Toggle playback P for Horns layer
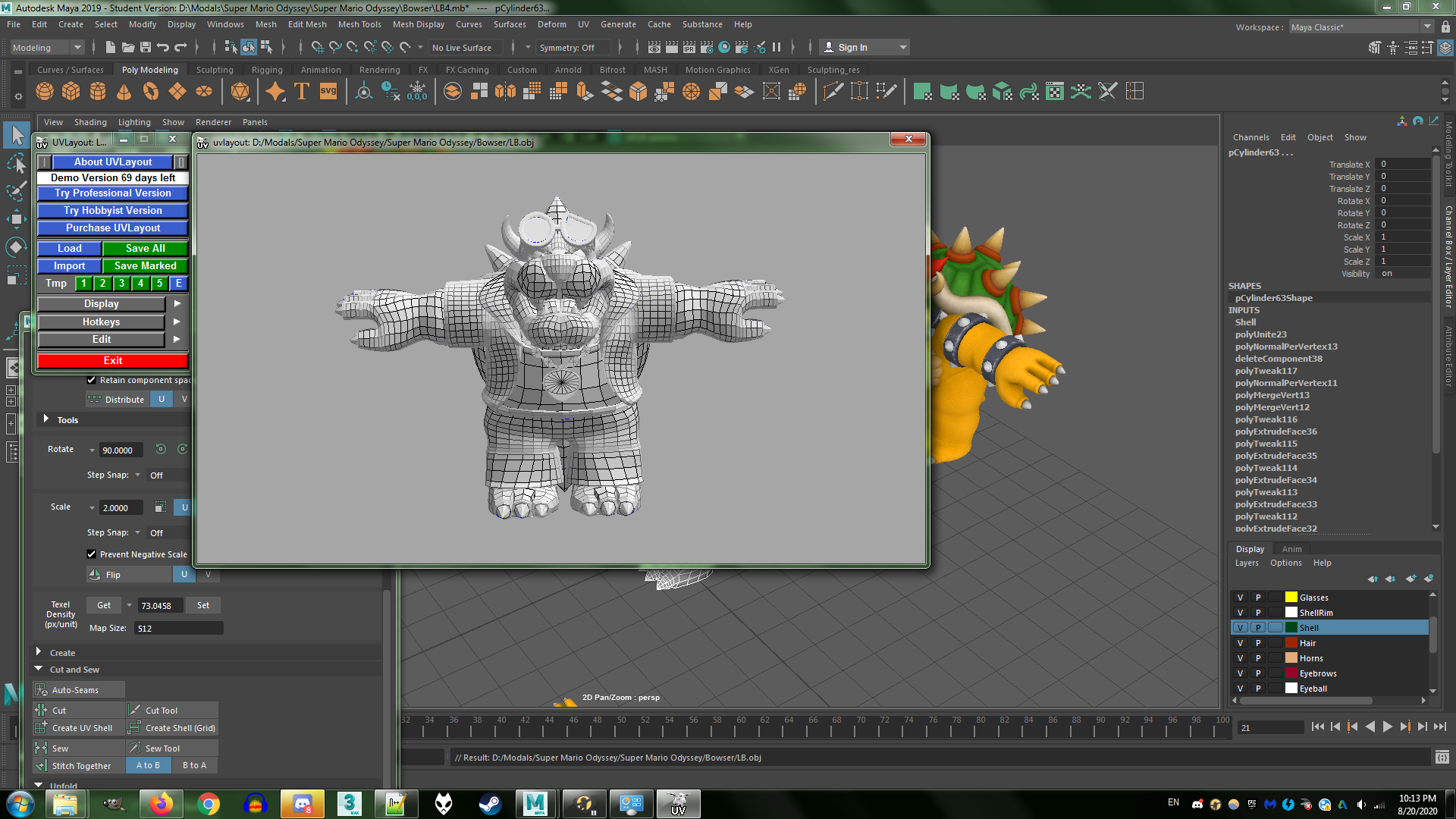Viewport: 1456px width, 819px height. tap(1258, 658)
